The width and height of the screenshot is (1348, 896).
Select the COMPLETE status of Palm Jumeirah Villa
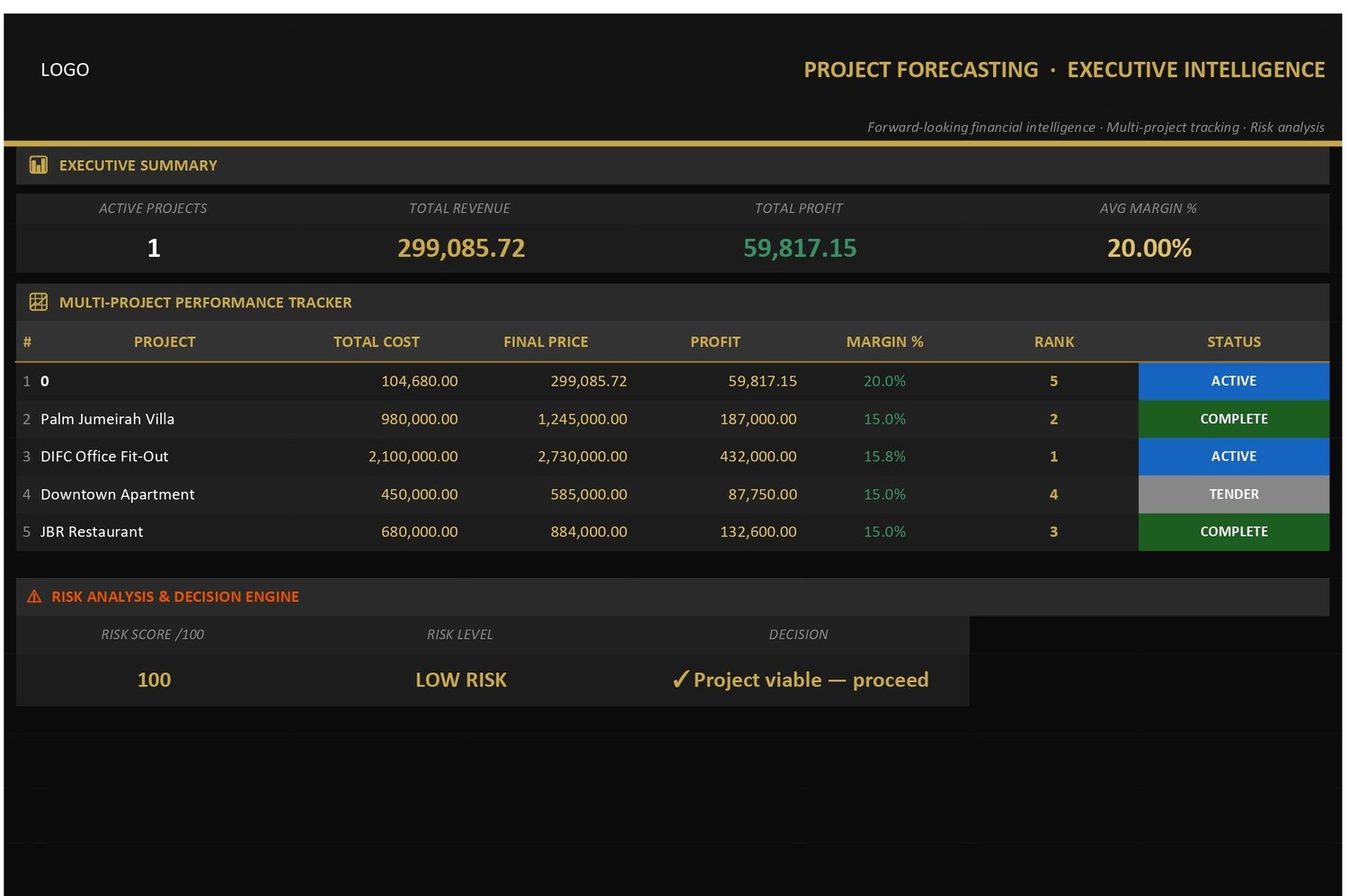pyautogui.click(x=1234, y=419)
